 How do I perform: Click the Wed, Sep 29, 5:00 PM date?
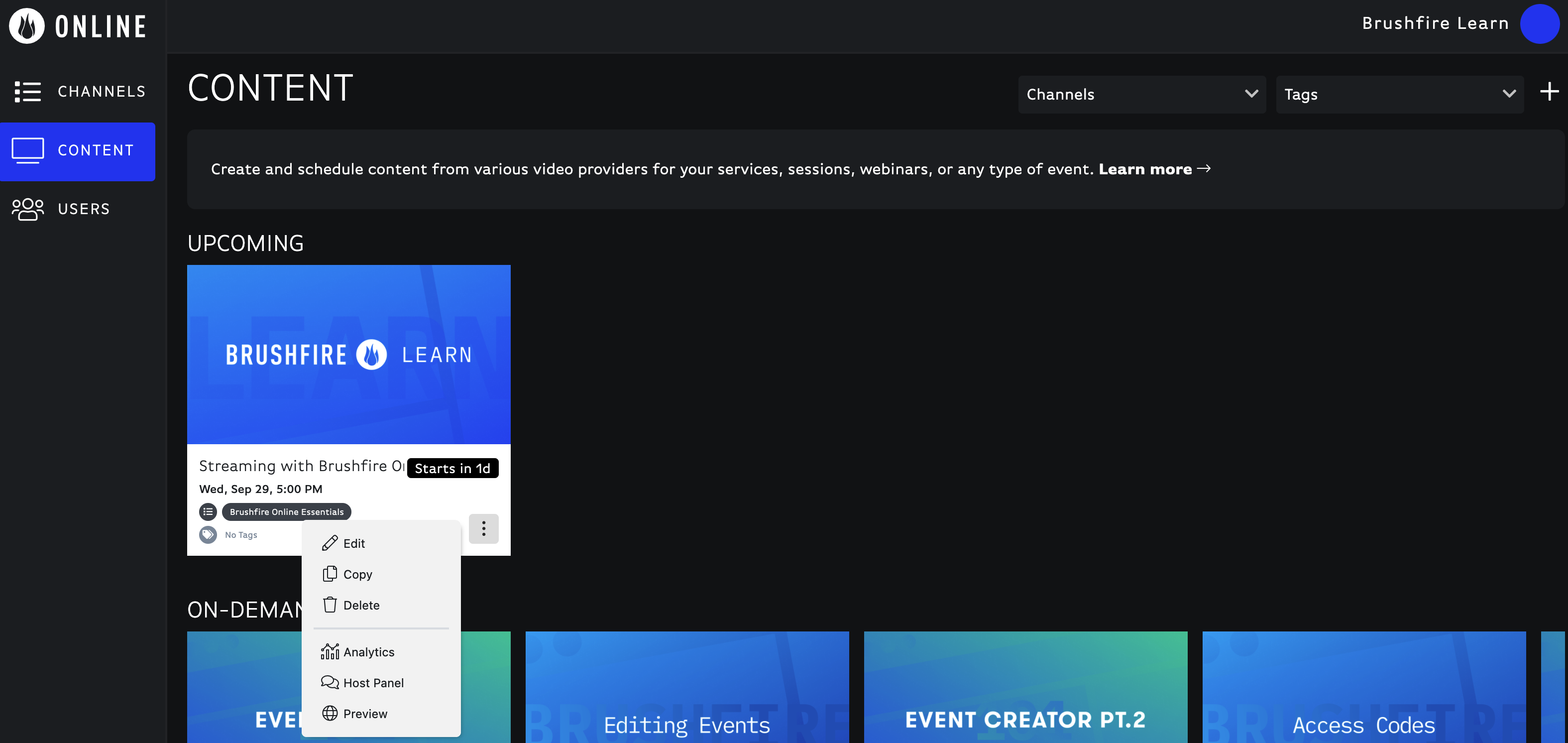tap(260, 489)
